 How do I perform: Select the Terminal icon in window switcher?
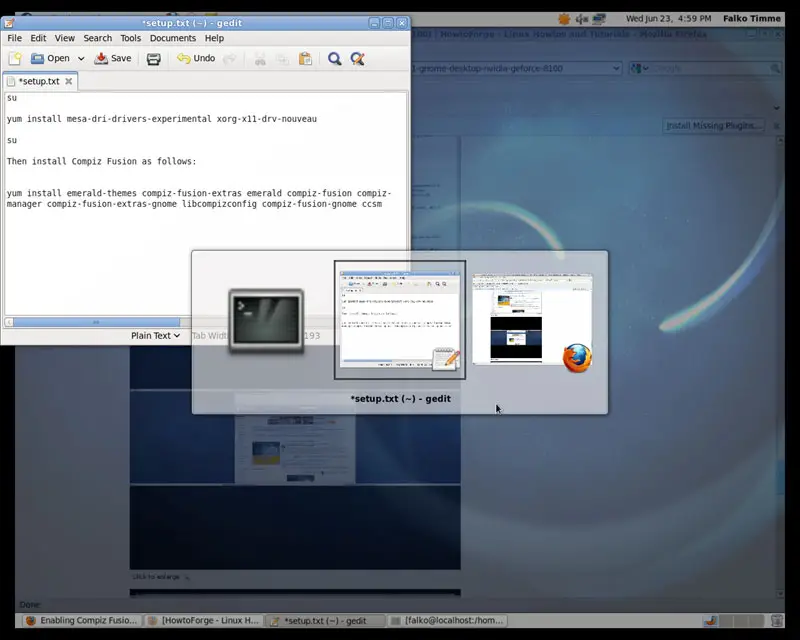coord(266,320)
